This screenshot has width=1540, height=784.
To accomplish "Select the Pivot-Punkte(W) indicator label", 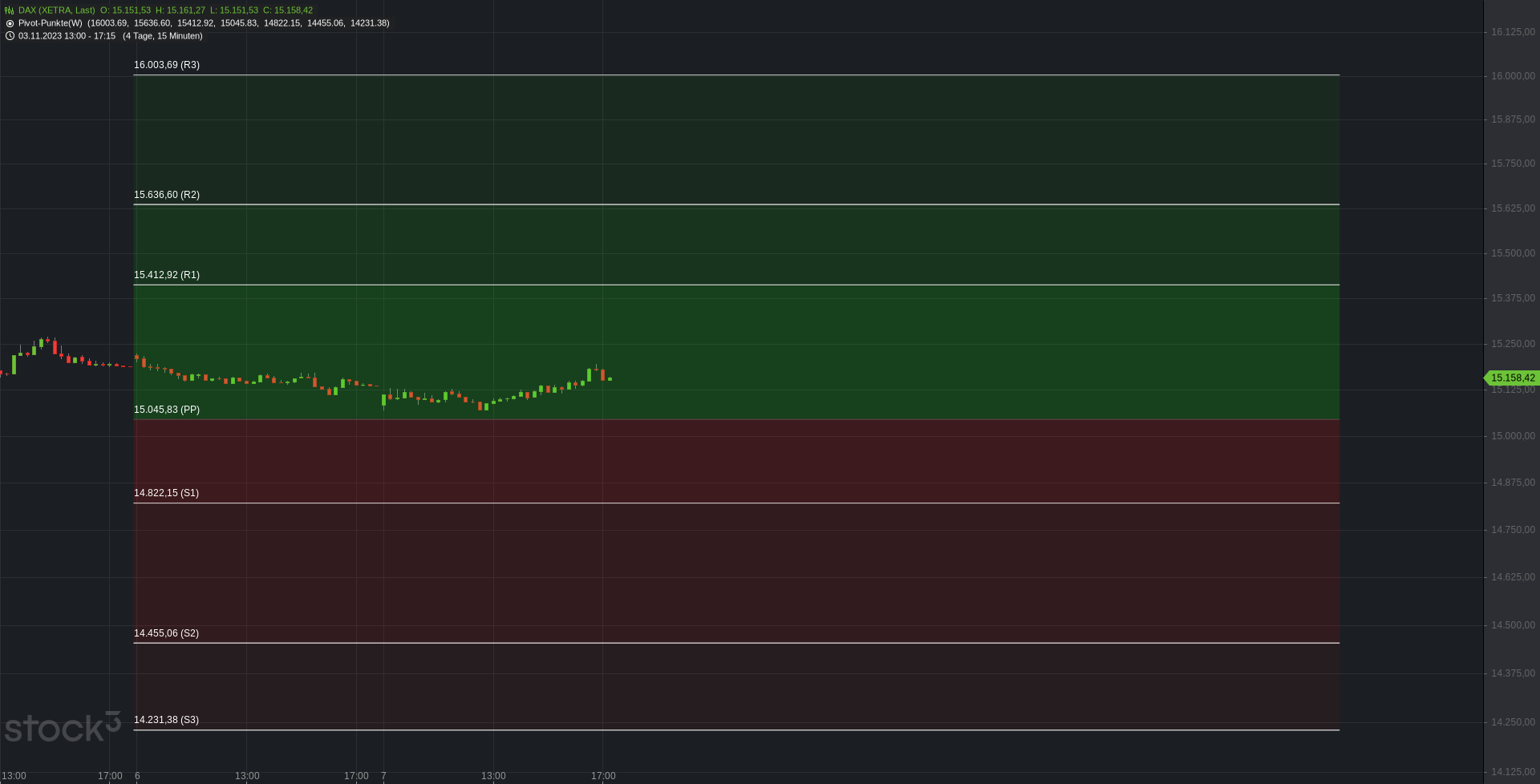I will point(51,23).
